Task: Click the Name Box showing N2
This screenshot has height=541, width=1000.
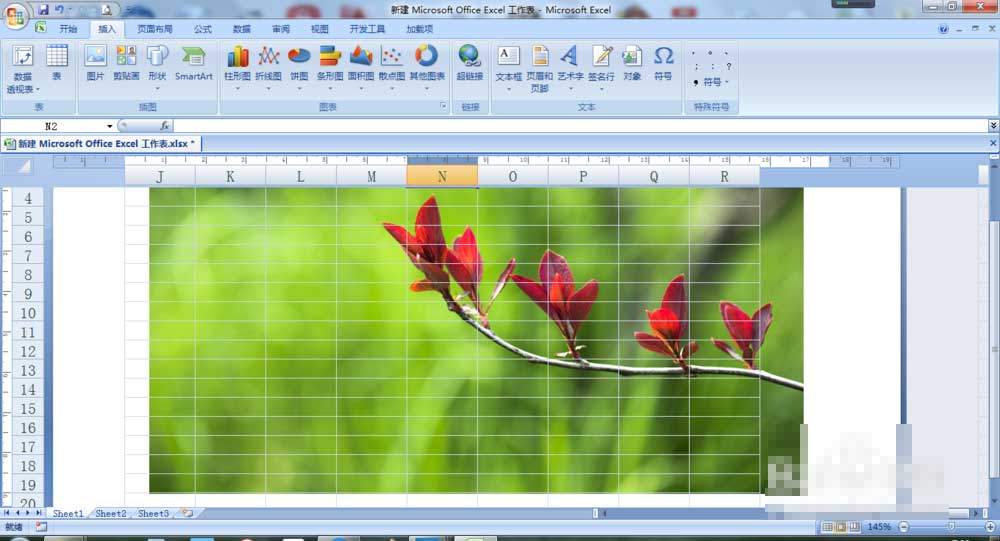Action: click(54, 126)
